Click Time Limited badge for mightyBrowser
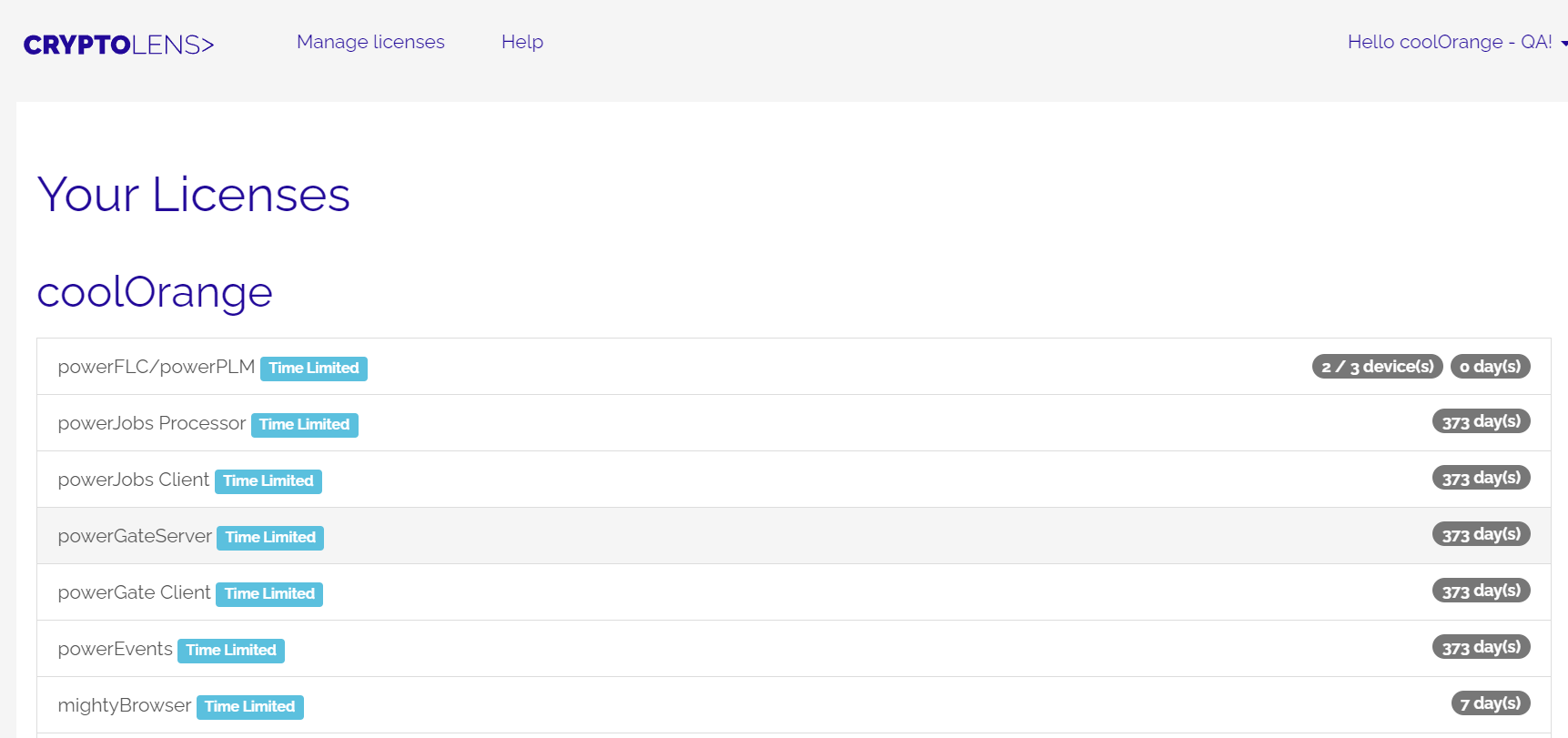This screenshot has width=1568, height=738. pos(250,707)
